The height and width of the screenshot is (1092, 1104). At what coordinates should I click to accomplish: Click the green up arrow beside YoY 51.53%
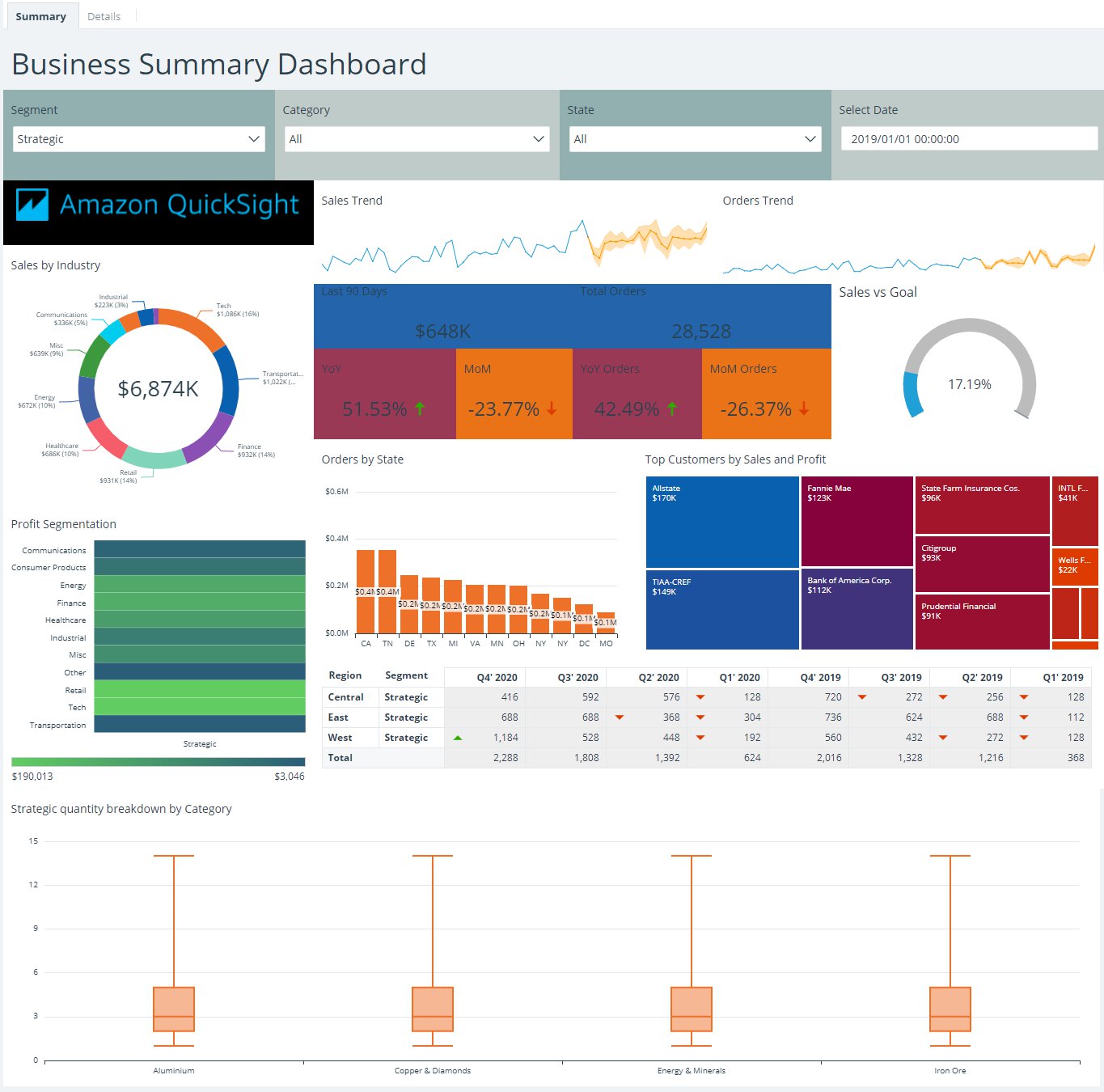[x=420, y=408]
